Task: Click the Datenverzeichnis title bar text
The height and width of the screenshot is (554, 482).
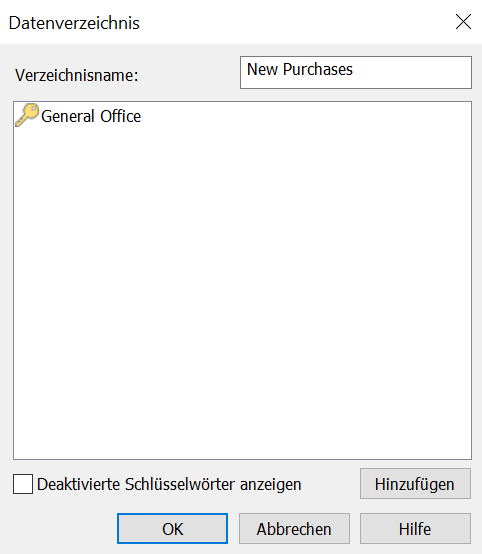Action: [74, 23]
